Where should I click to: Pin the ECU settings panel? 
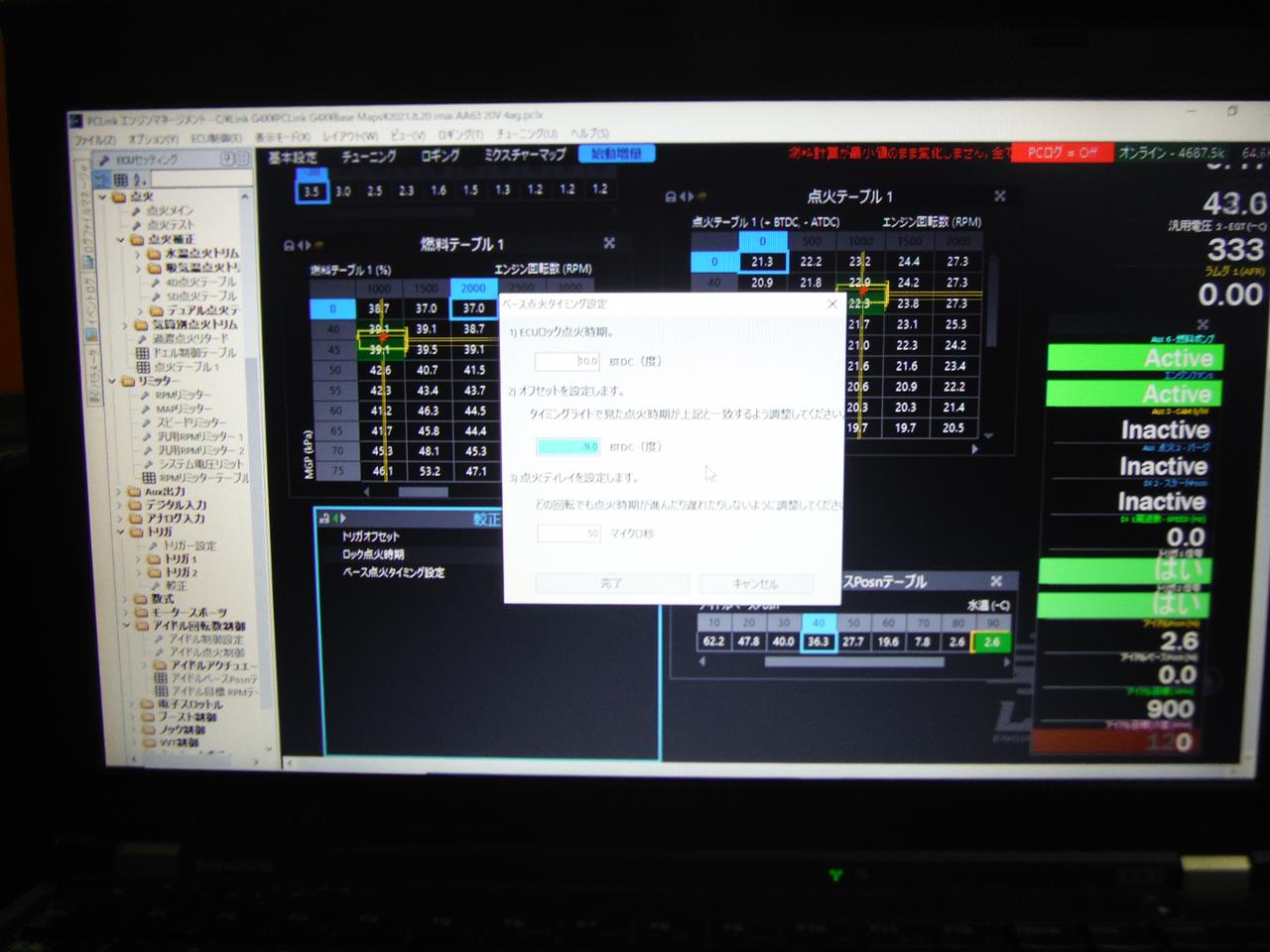coord(227,159)
